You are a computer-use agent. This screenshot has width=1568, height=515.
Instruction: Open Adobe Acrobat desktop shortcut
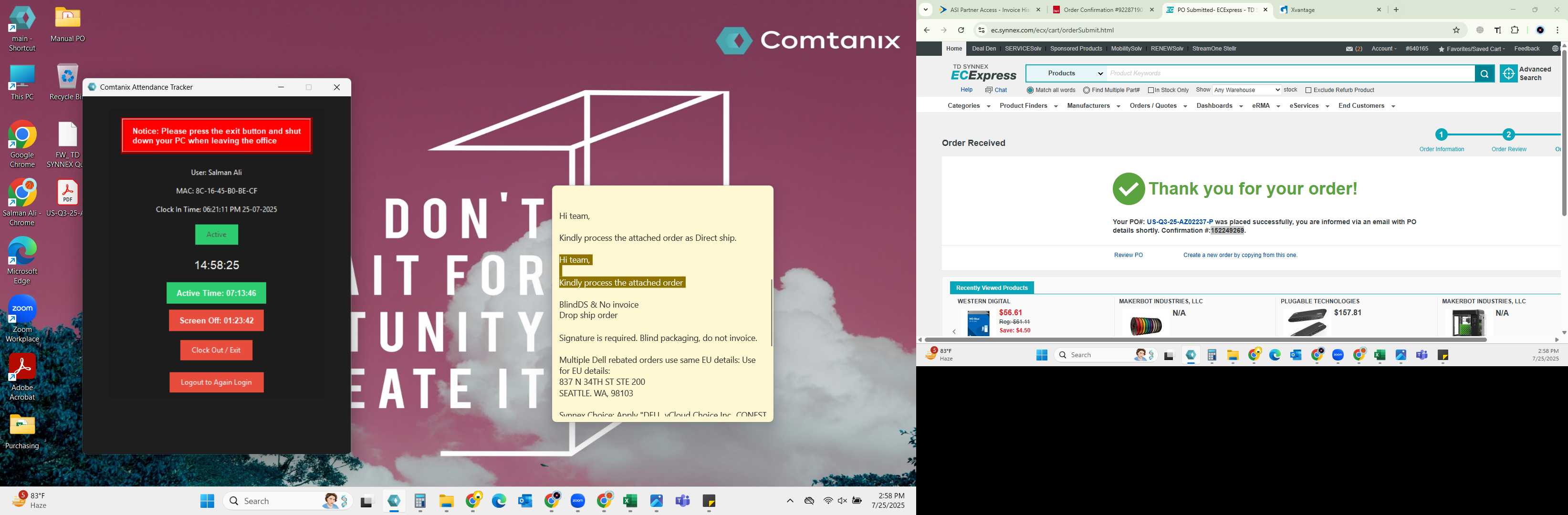pos(22,377)
